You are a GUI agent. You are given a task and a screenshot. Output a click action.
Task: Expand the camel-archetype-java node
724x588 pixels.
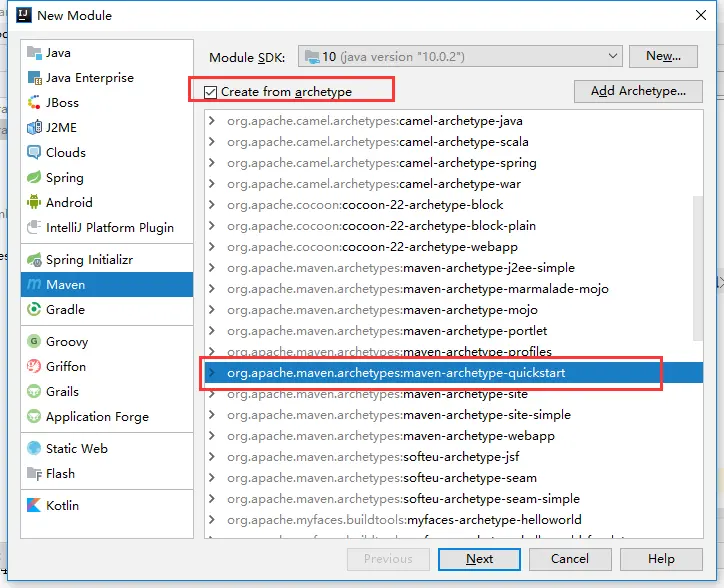212,121
